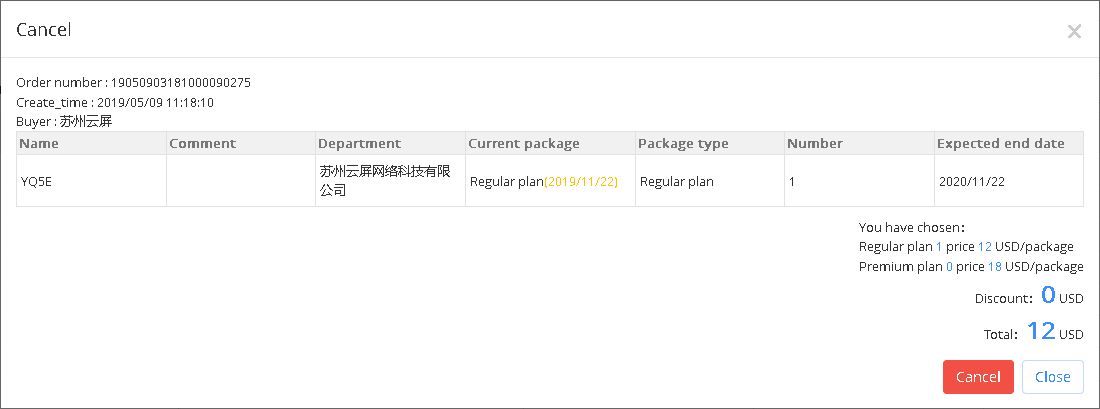Select the Department column header
This screenshot has width=1100, height=409.
click(391, 143)
